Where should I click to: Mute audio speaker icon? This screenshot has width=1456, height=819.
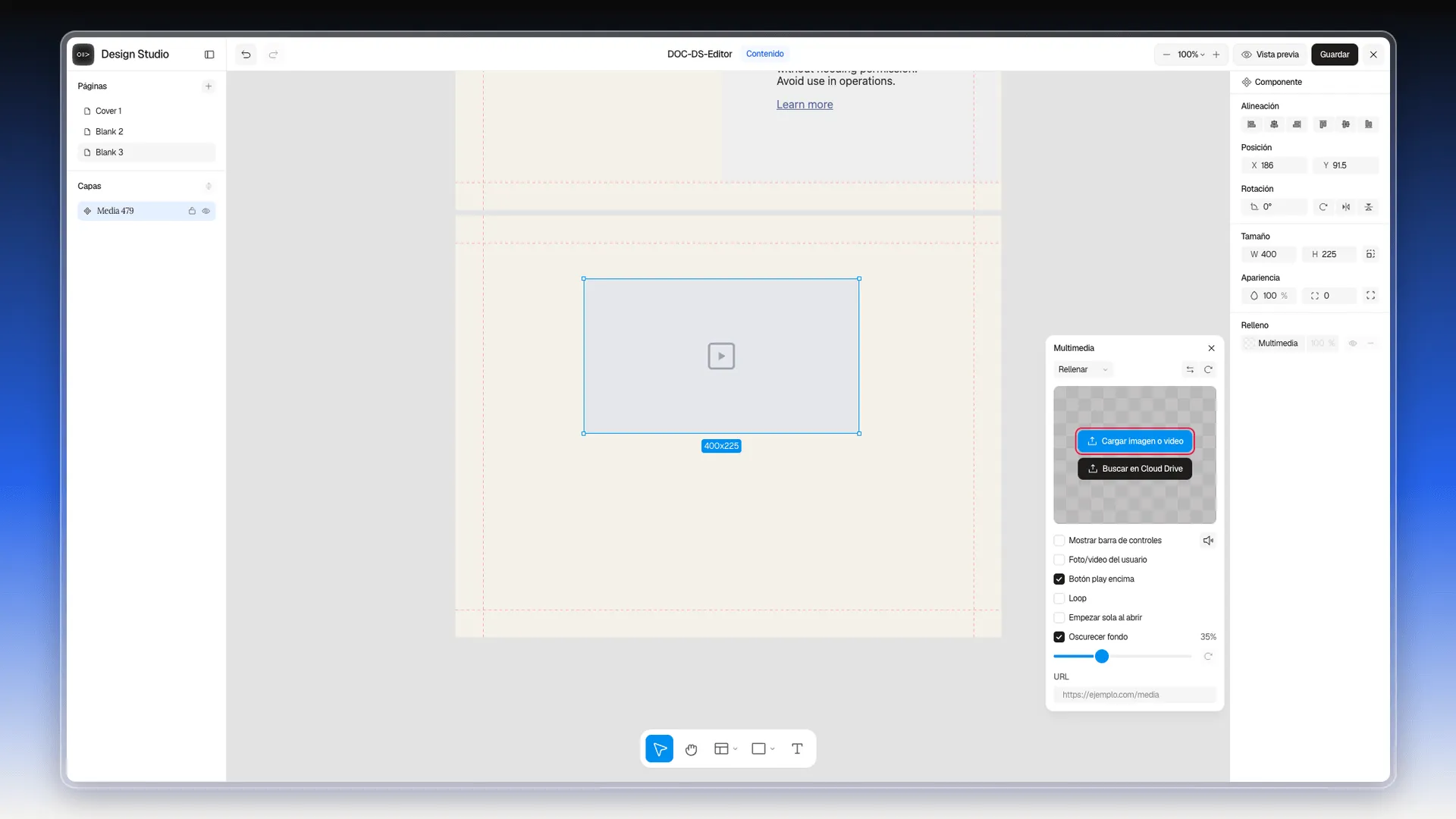(1208, 541)
